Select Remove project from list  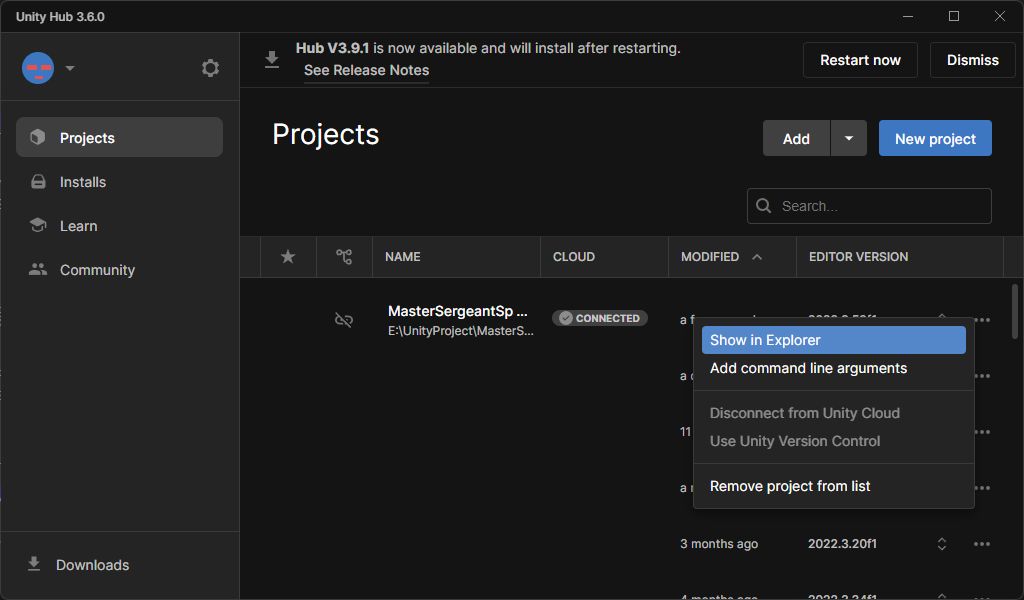(833, 486)
